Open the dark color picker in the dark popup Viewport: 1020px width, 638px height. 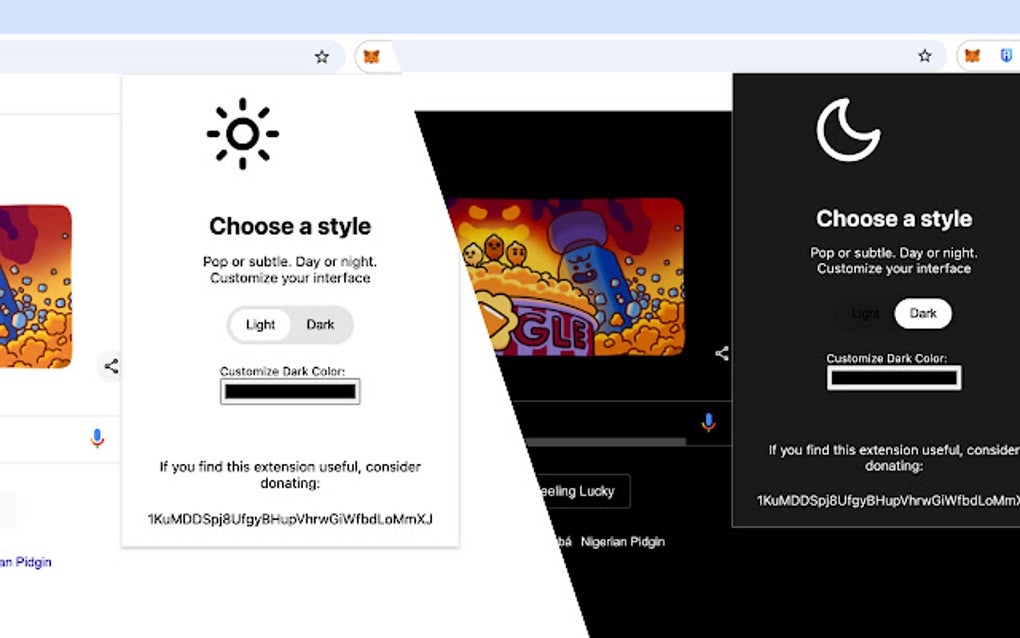click(x=894, y=378)
